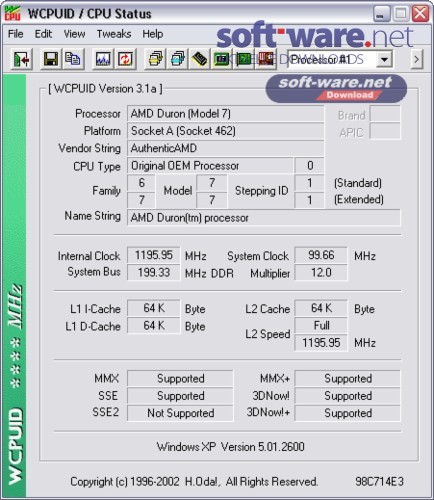Click the copy to clipboard icon

[72, 59]
